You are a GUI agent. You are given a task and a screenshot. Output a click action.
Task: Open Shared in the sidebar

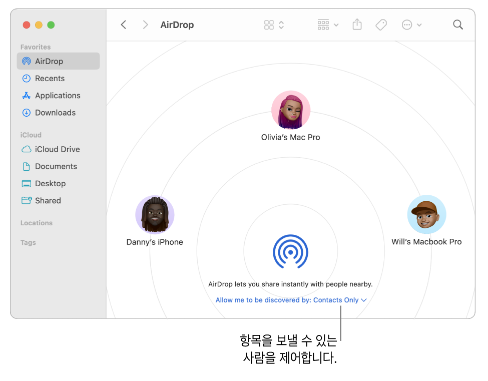click(58, 201)
